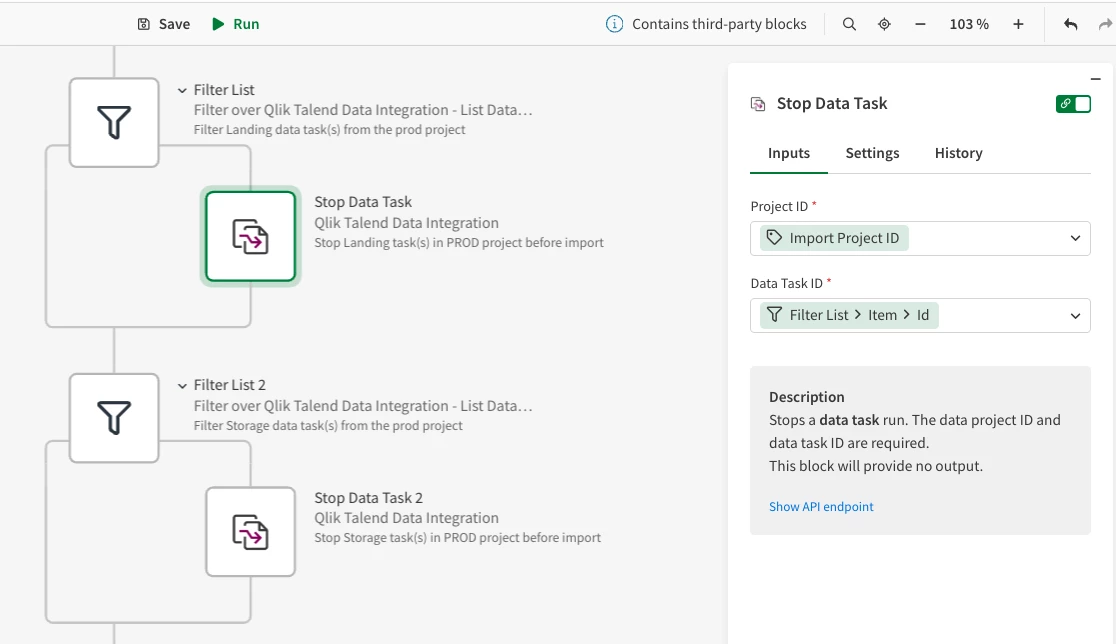Click the 103 % zoom level value
The image size is (1116, 644).
coord(969,24)
